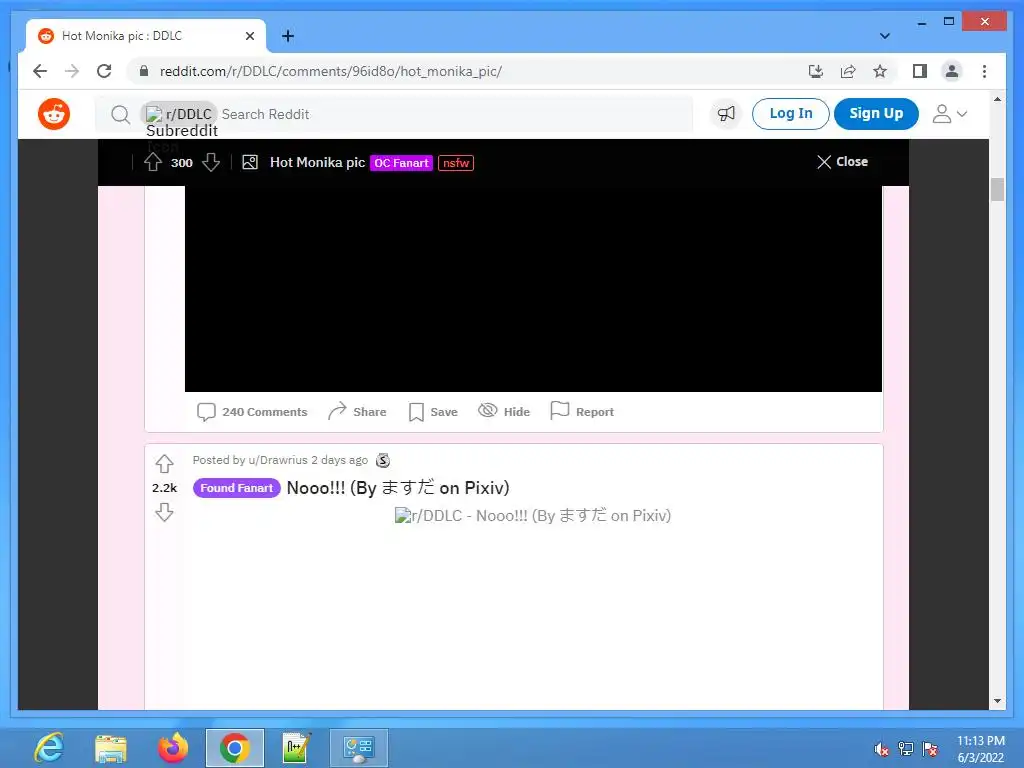Open the tab search chevron
Screen dimensions: 1024x768
[x=885, y=36]
